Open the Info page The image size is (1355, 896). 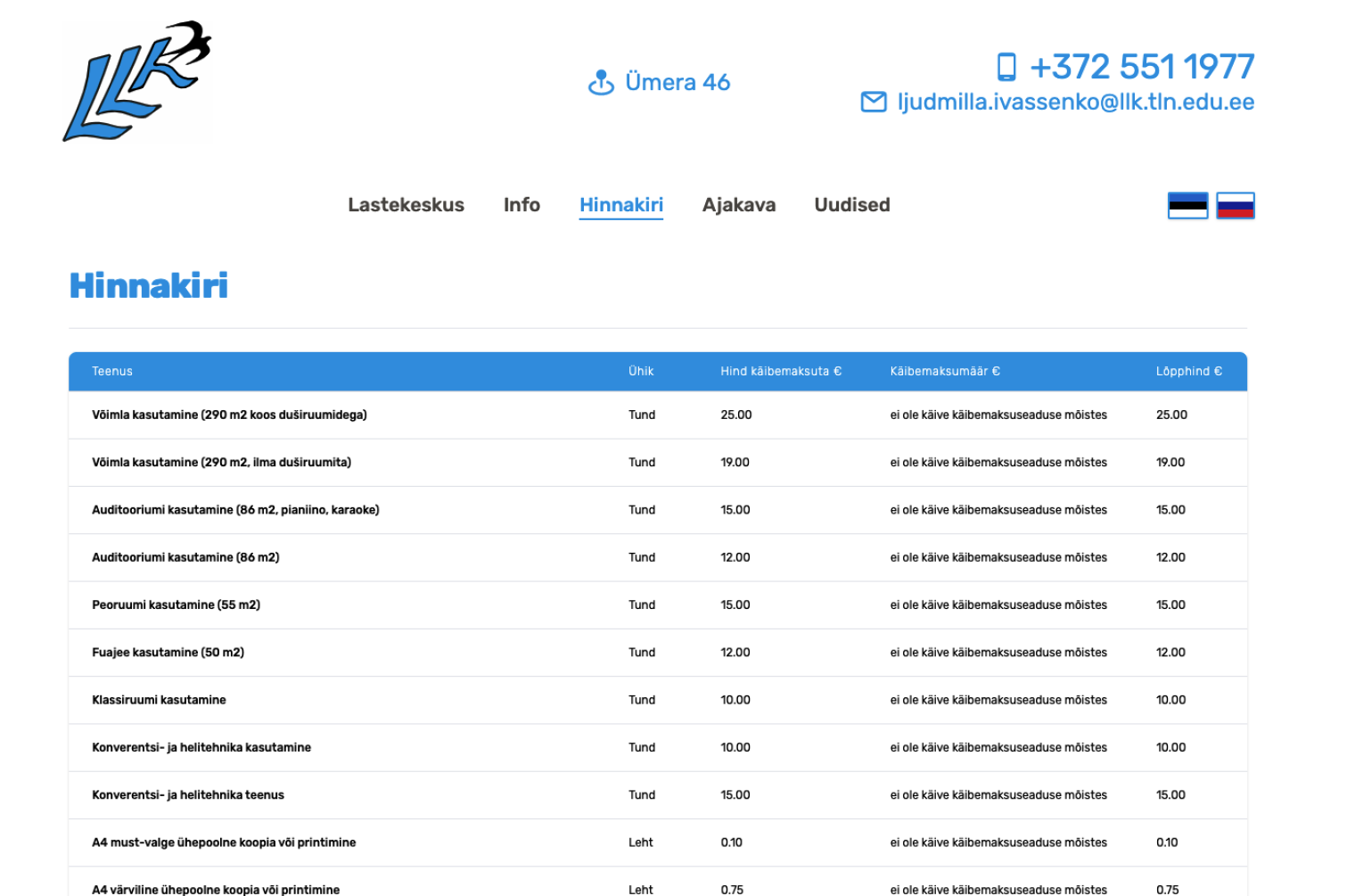(521, 205)
